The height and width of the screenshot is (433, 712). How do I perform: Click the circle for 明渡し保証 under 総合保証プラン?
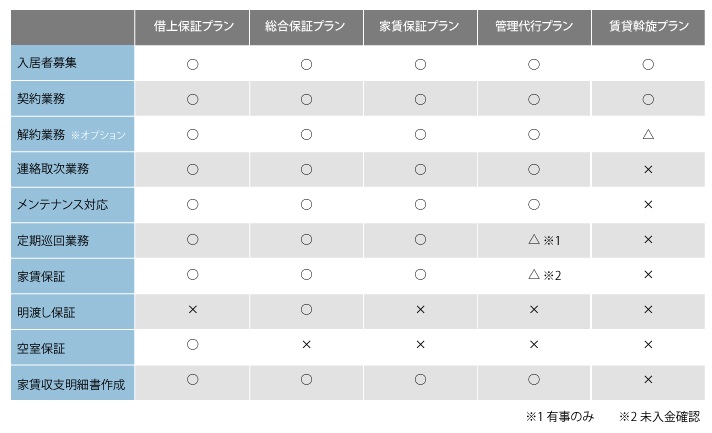point(307,310)
